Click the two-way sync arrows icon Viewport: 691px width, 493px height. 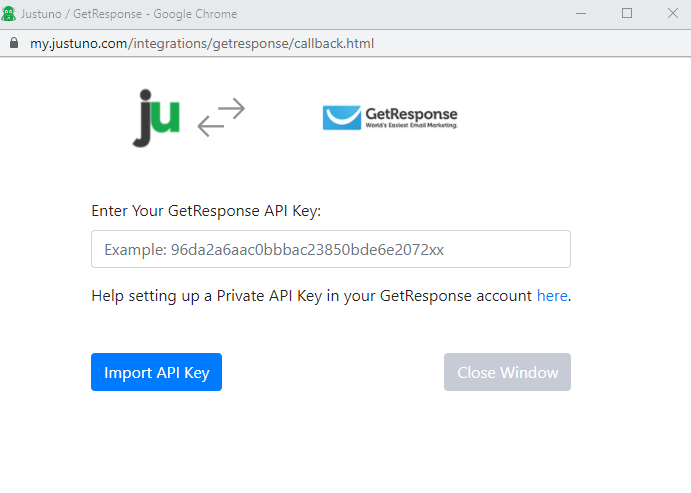[221, 117]
